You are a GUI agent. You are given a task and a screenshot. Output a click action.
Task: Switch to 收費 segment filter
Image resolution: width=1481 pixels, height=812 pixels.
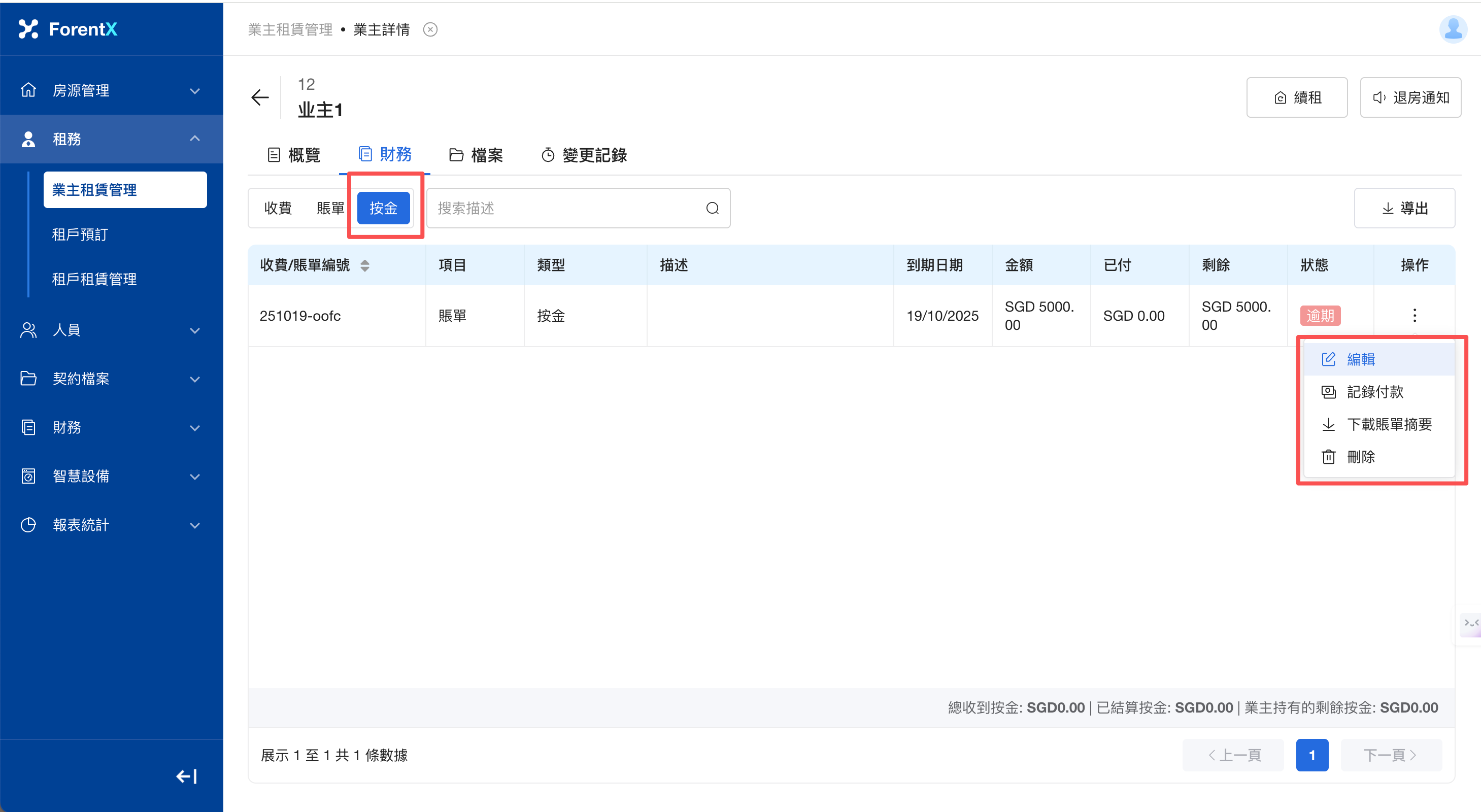278,208
